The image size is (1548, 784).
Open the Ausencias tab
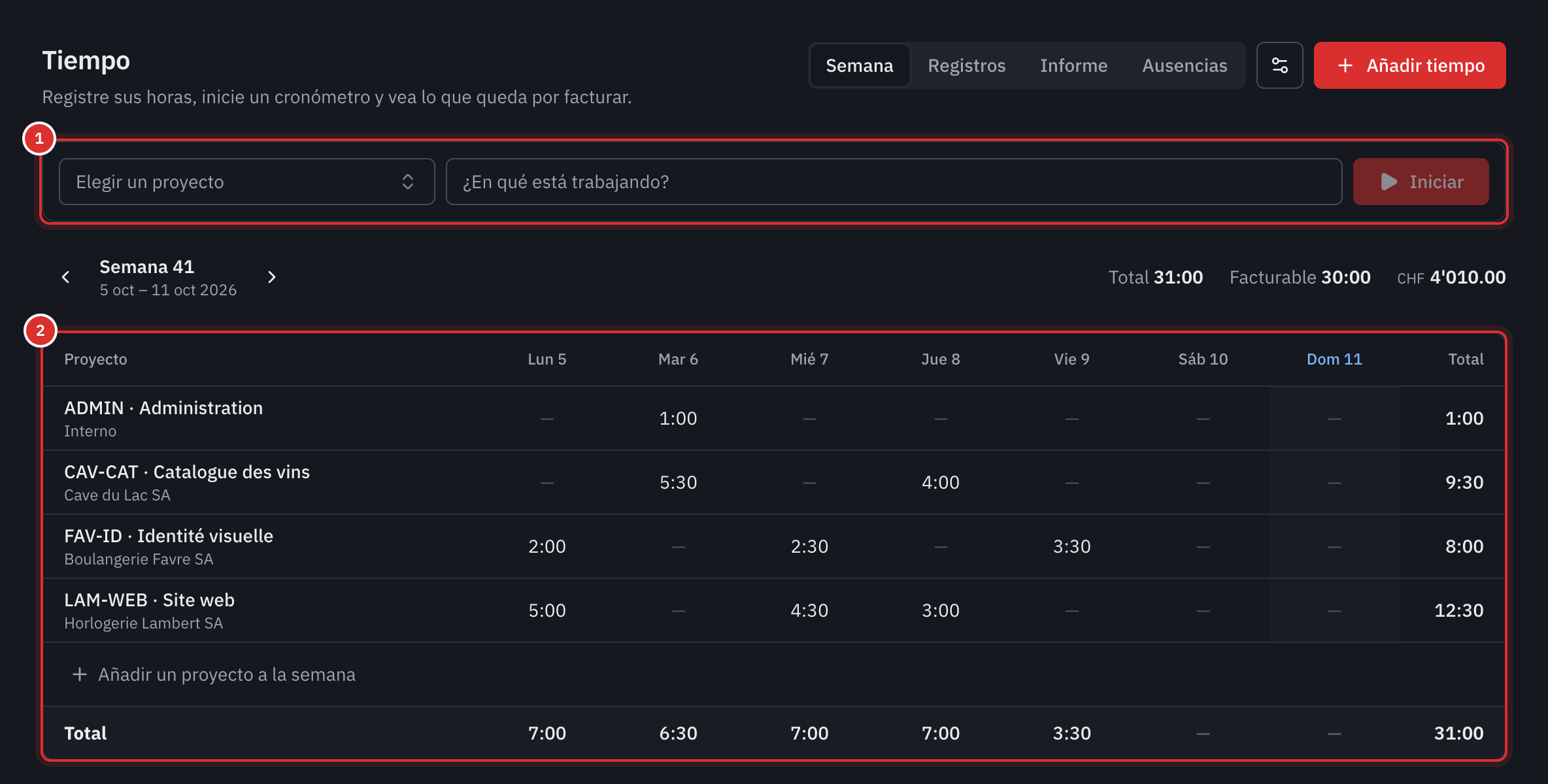(1185, 65)
